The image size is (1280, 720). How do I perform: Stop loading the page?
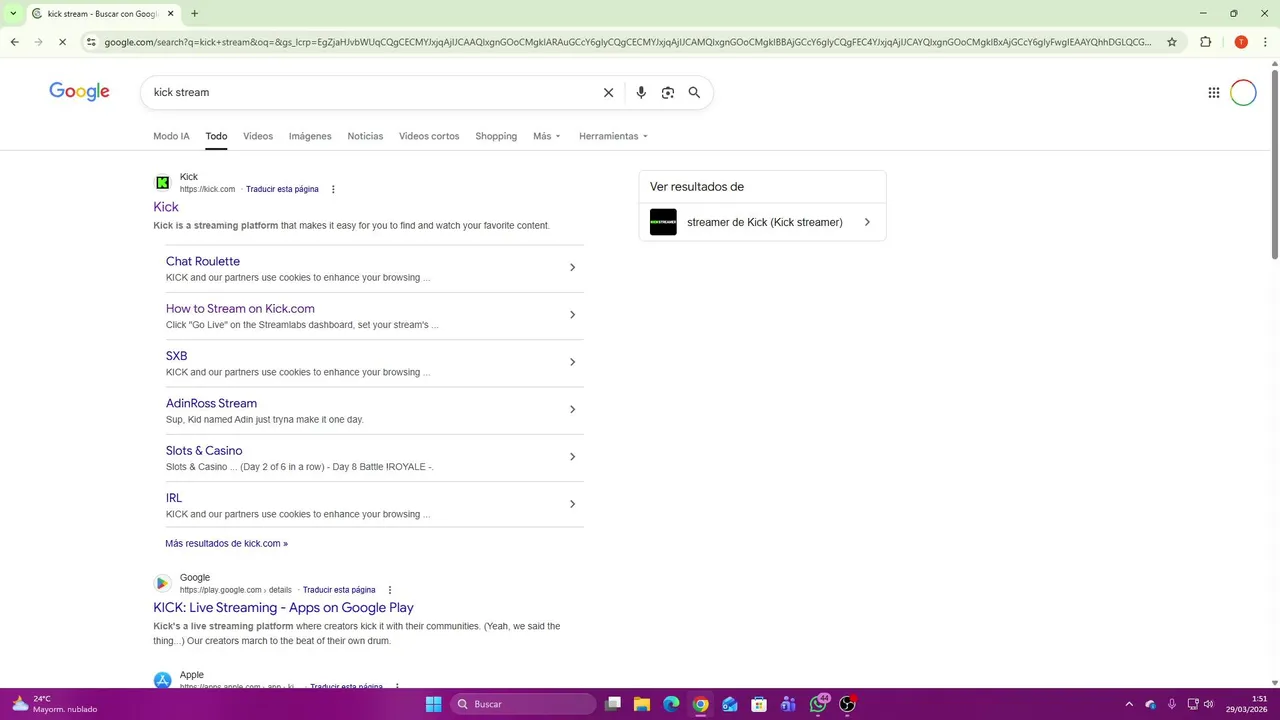[x=62, y=42]
